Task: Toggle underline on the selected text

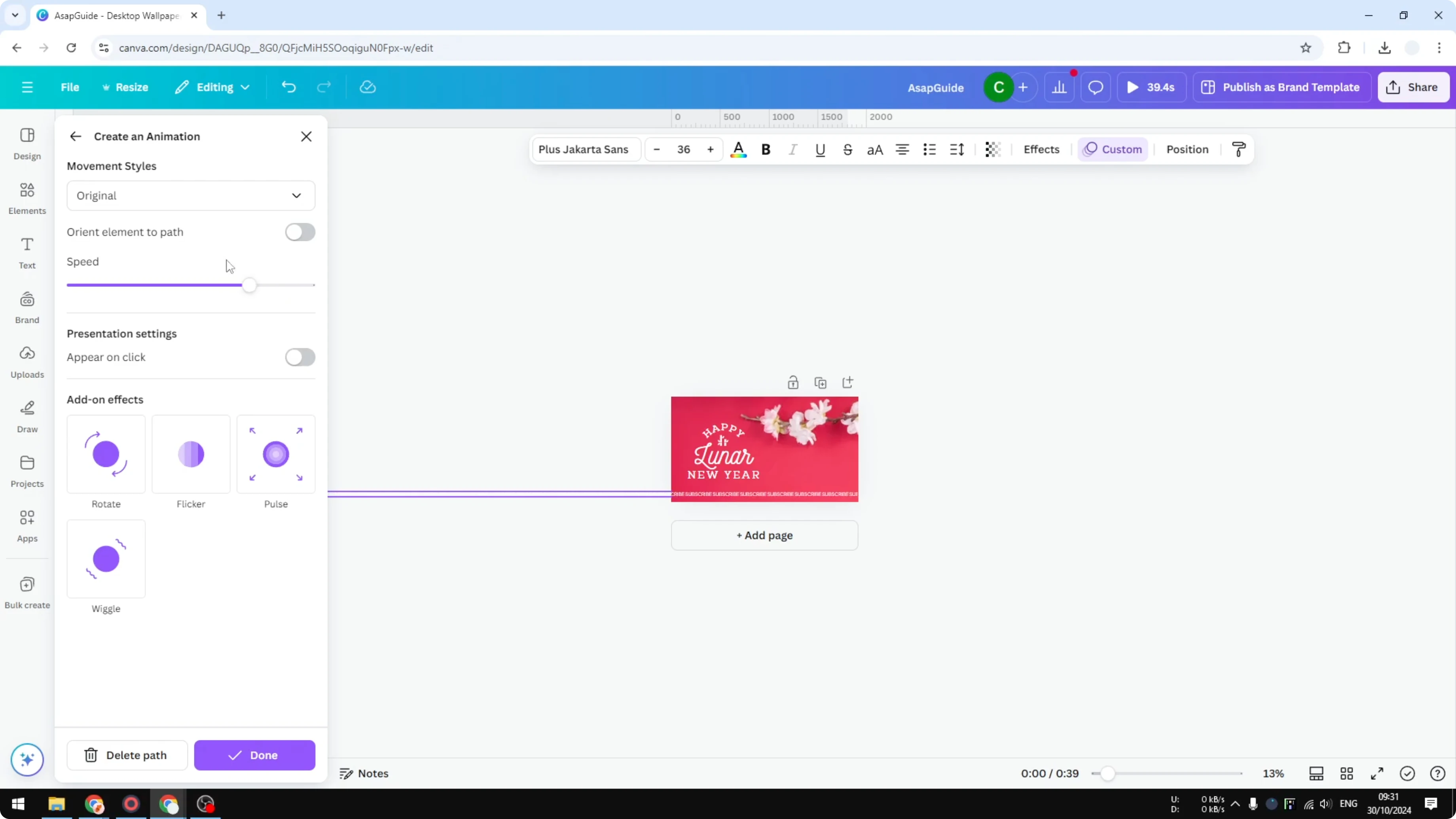Action: click(820, 149)
